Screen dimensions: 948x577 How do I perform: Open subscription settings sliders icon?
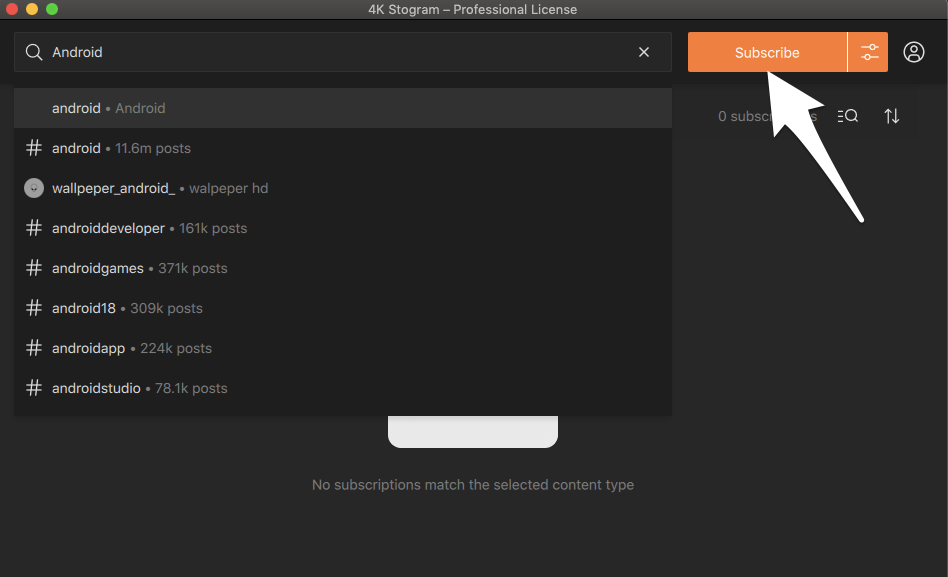click(x=868, y=52)
